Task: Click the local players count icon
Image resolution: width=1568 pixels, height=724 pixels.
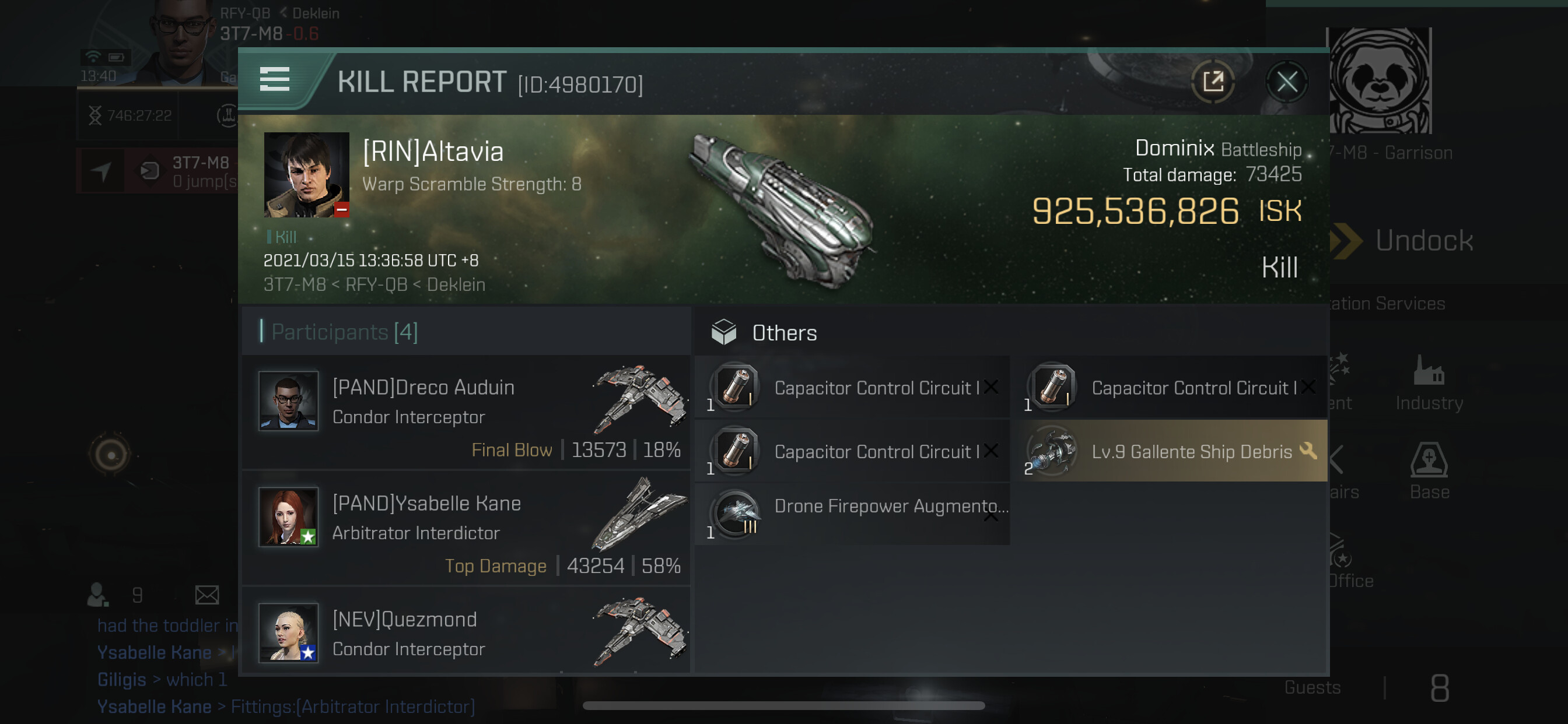Action: click(97, 595)
